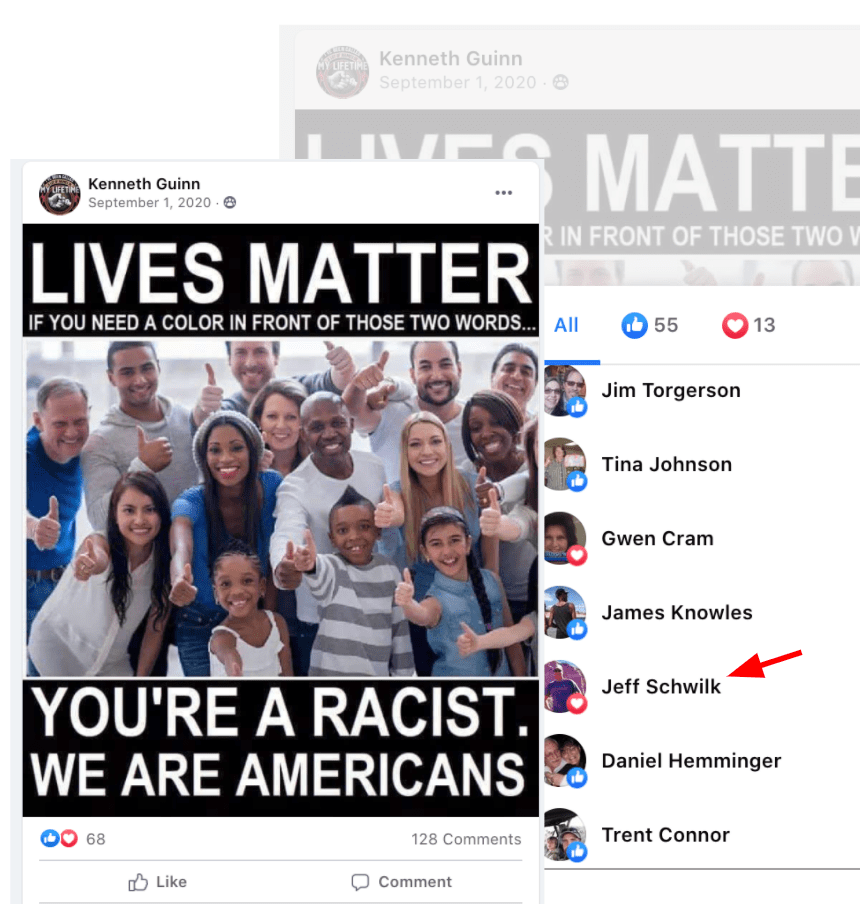Click Trent Connor's avatar thumbnail
The height and width of the screenshot is (904, 860).
(x=564, y=834)
